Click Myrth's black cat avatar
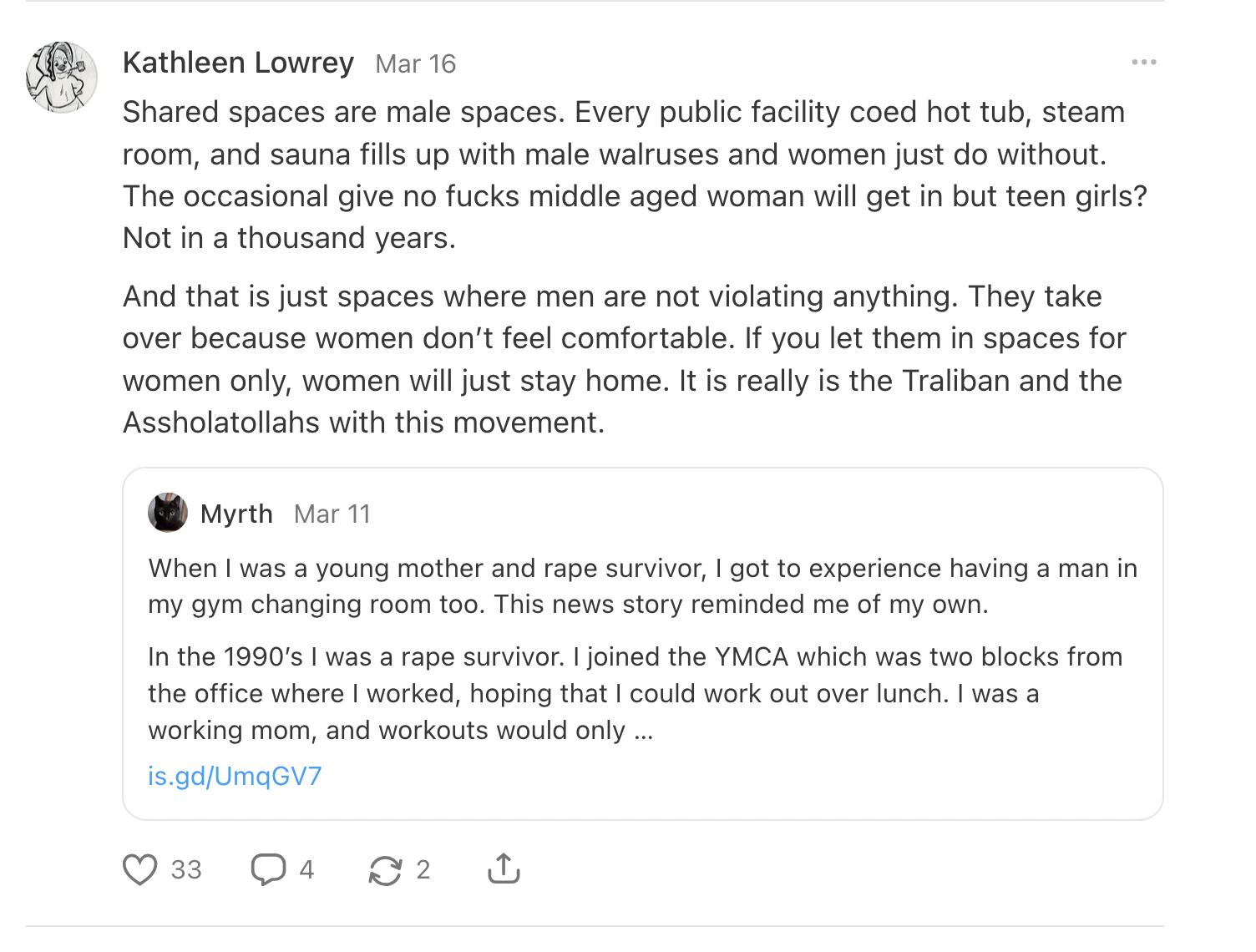This screenshot has height=952, width=1256. (x=168, y=513)
